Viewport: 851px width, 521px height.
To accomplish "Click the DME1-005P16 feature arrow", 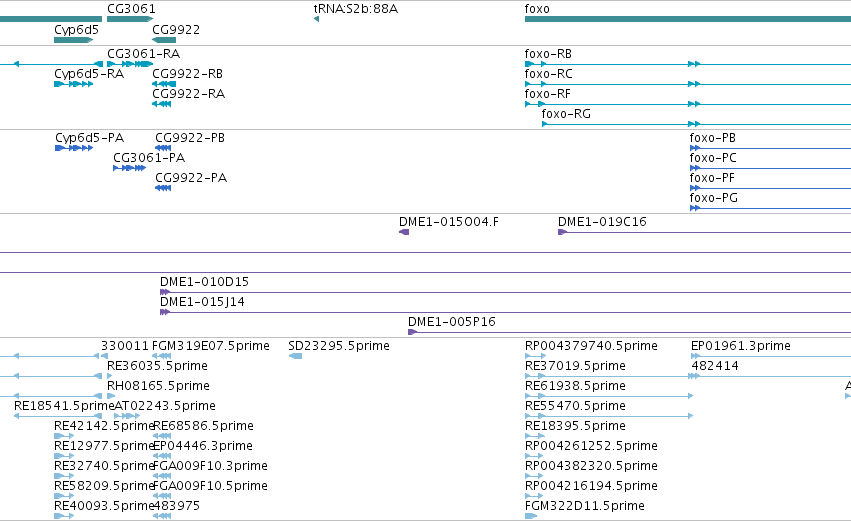I will pos(412,332).
